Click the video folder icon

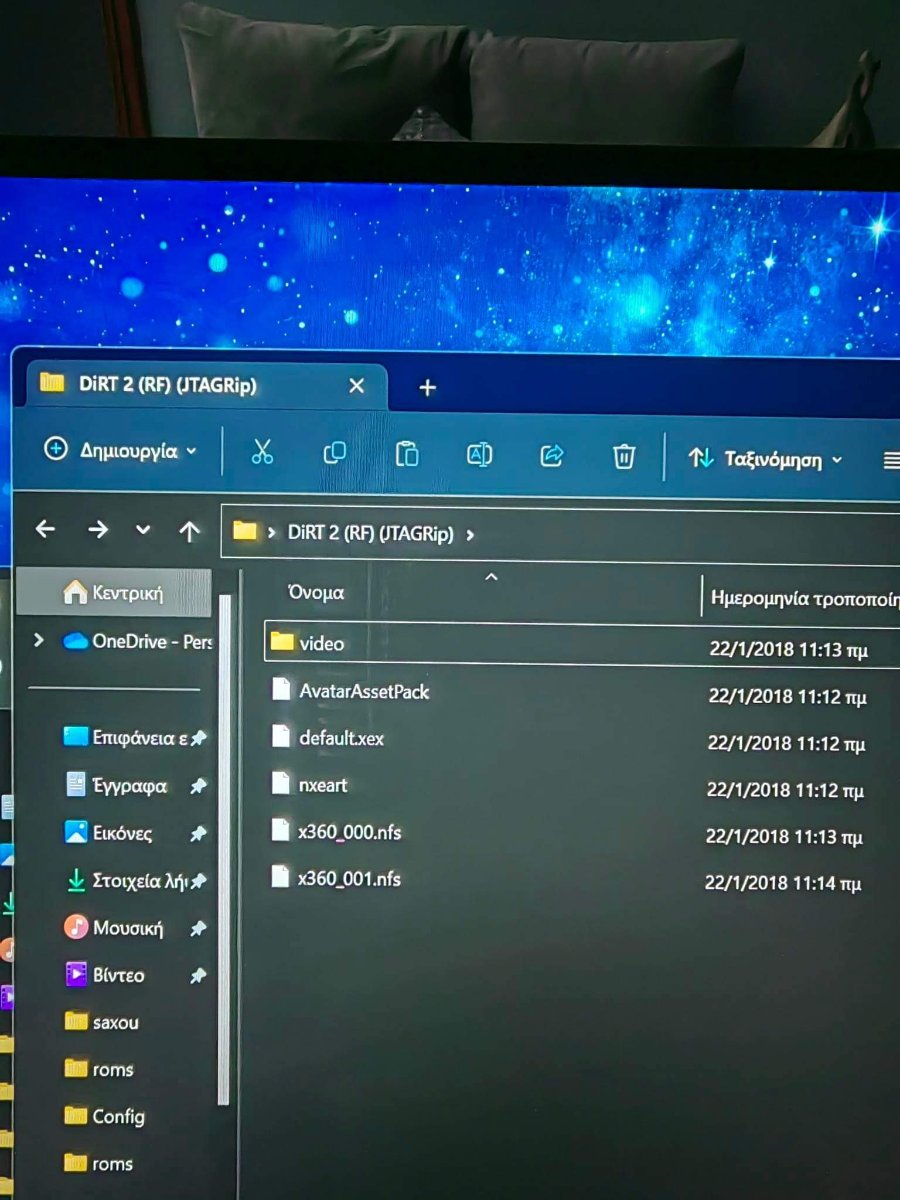click(282, 641)
